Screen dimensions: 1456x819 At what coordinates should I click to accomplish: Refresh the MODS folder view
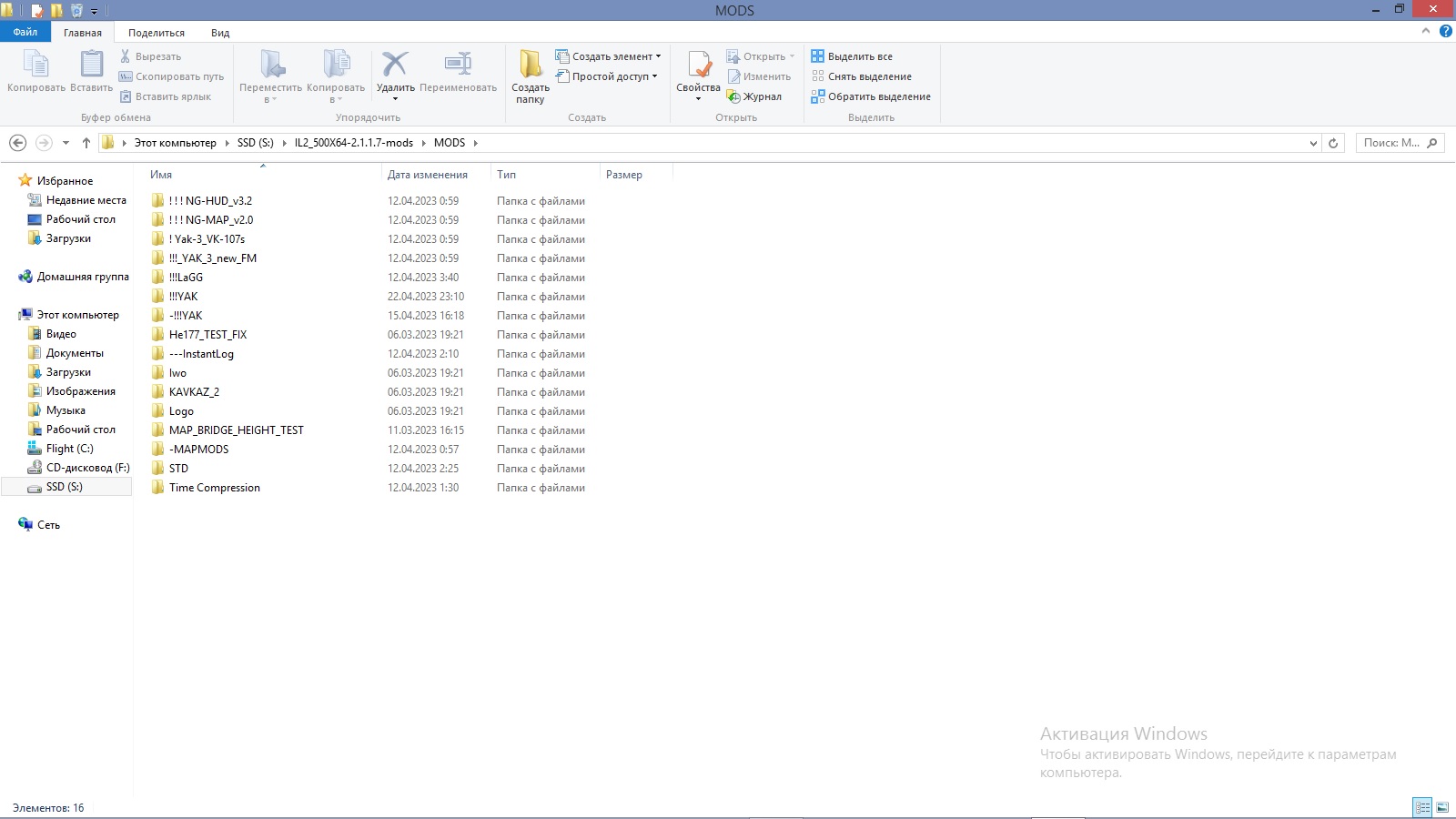(1333, 143)
